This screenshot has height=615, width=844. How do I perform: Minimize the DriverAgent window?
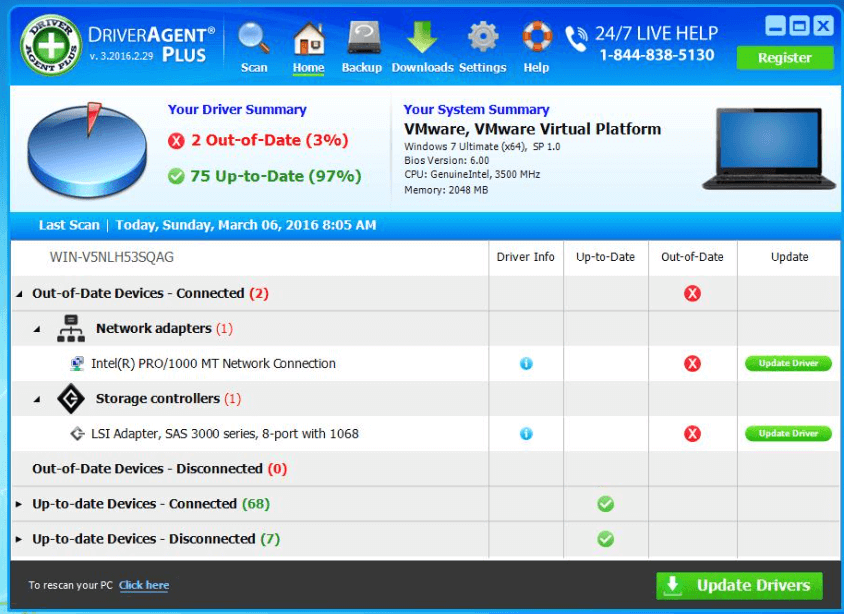[775, 25]
